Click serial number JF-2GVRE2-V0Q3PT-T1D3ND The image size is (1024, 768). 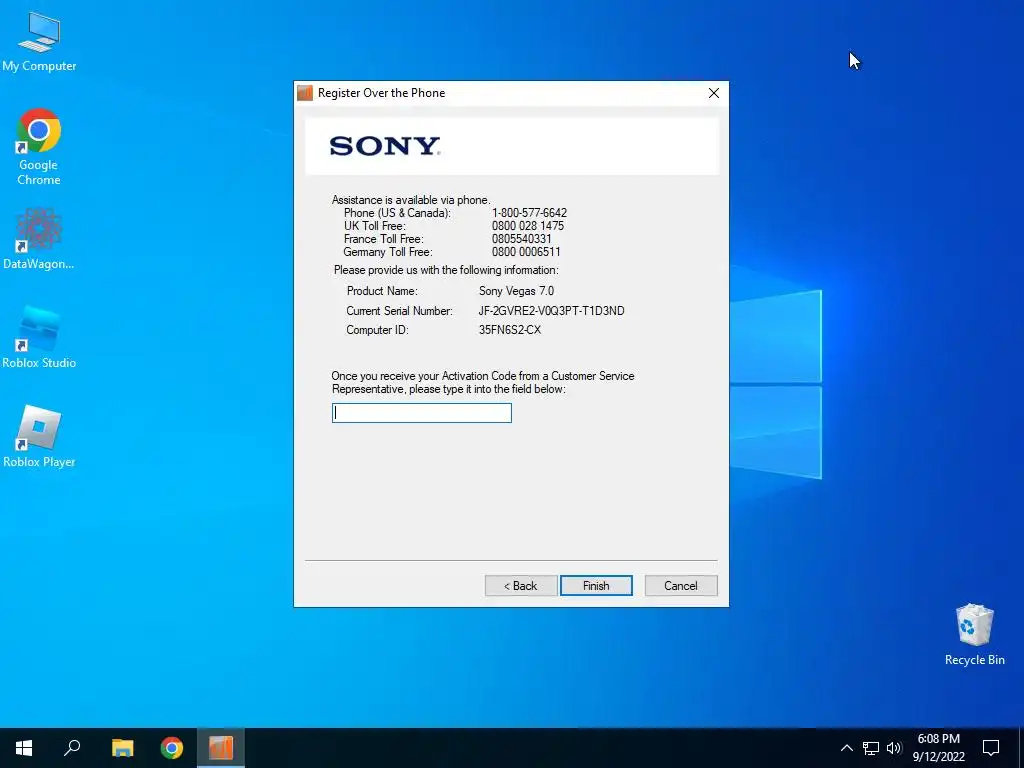(551, 311)
